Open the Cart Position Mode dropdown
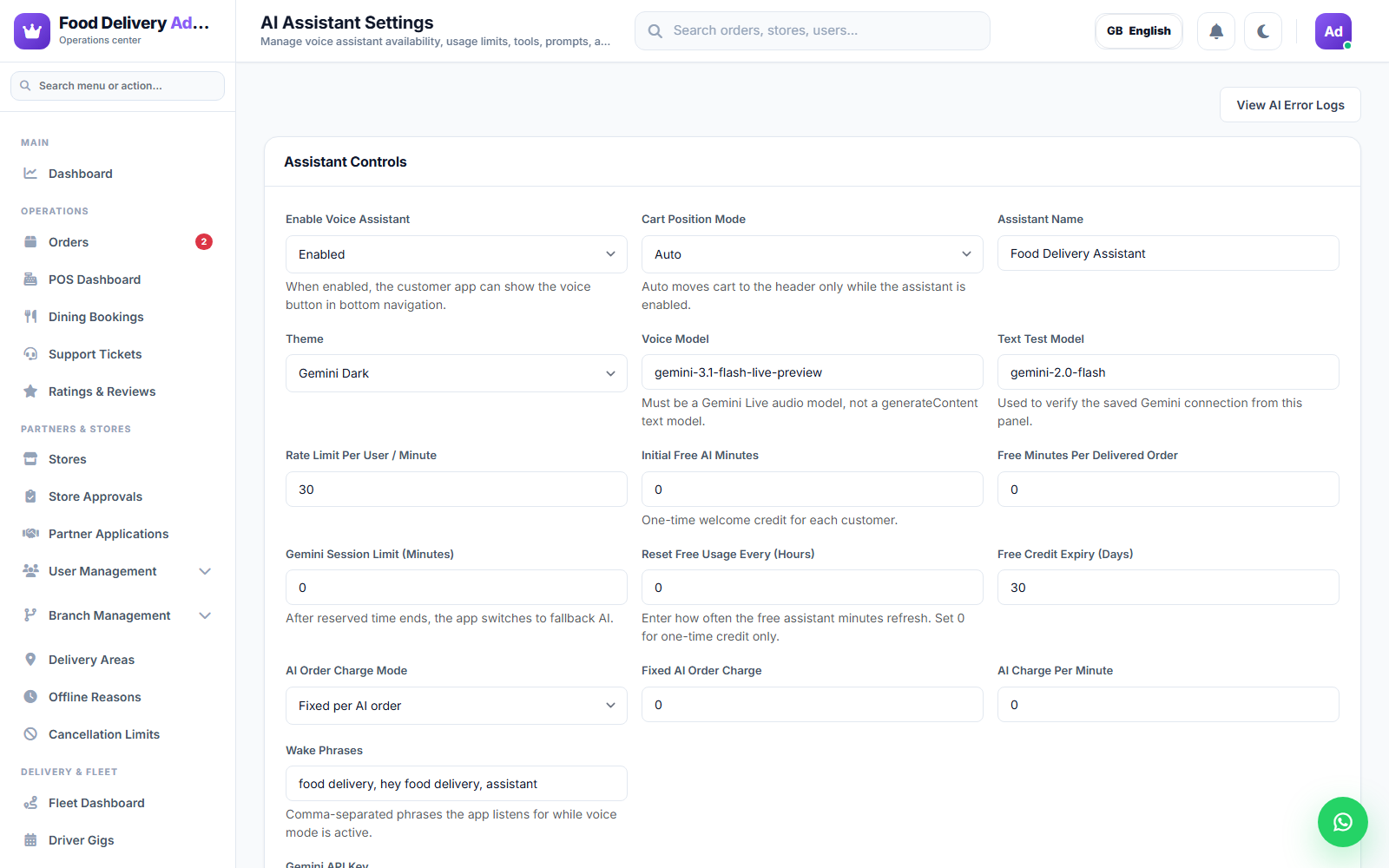Screen dimensions: 1389x868 [813, 254]
